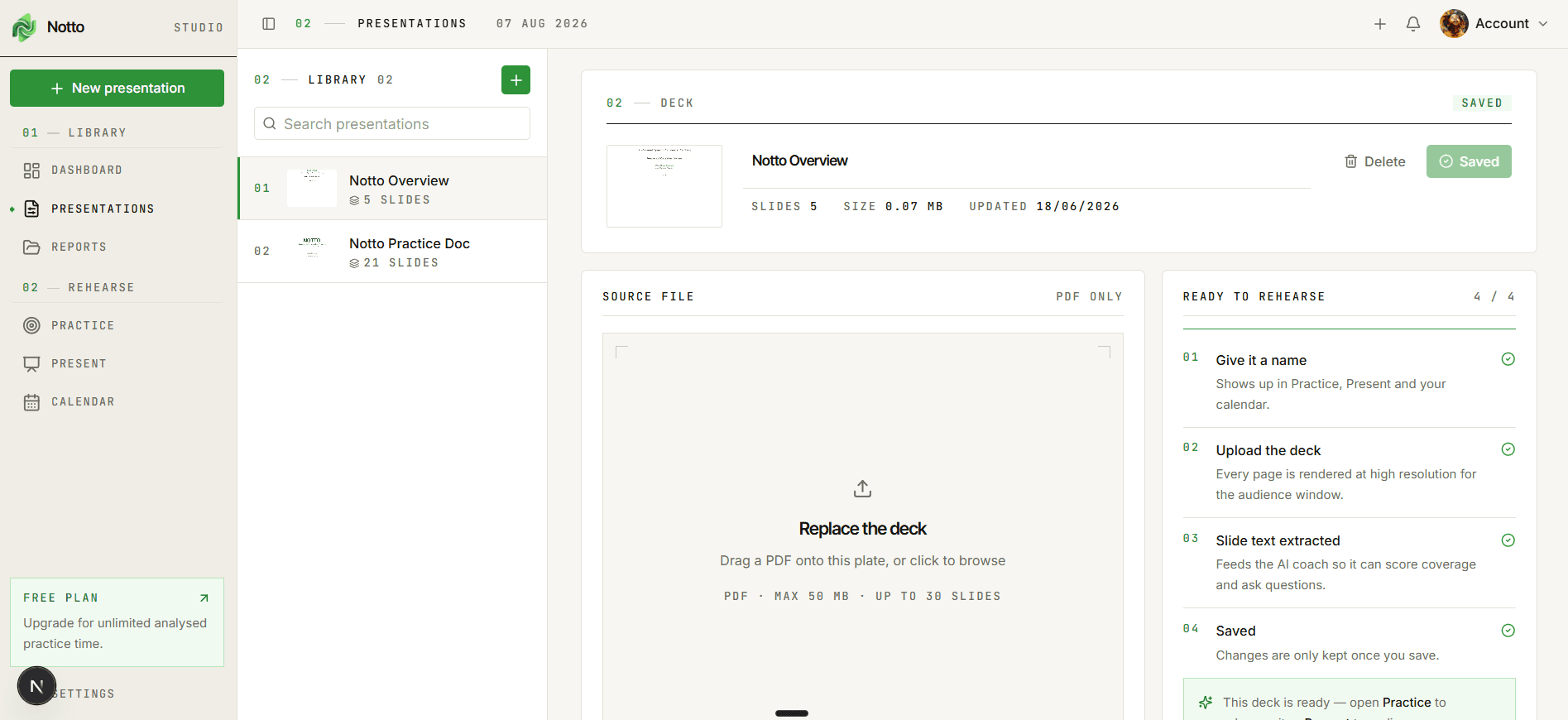
Task: Click the Search presentations field
Action: (392, 123)
